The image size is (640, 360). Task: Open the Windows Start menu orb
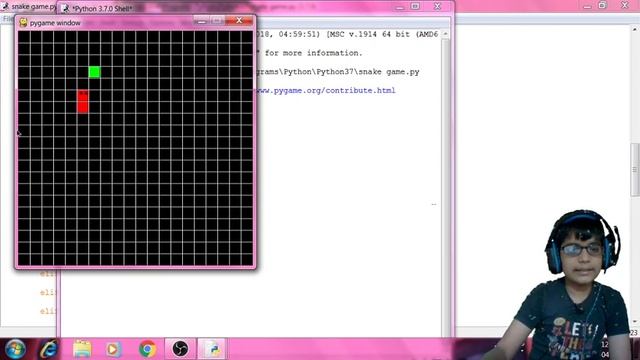click(x=16, y=349)
